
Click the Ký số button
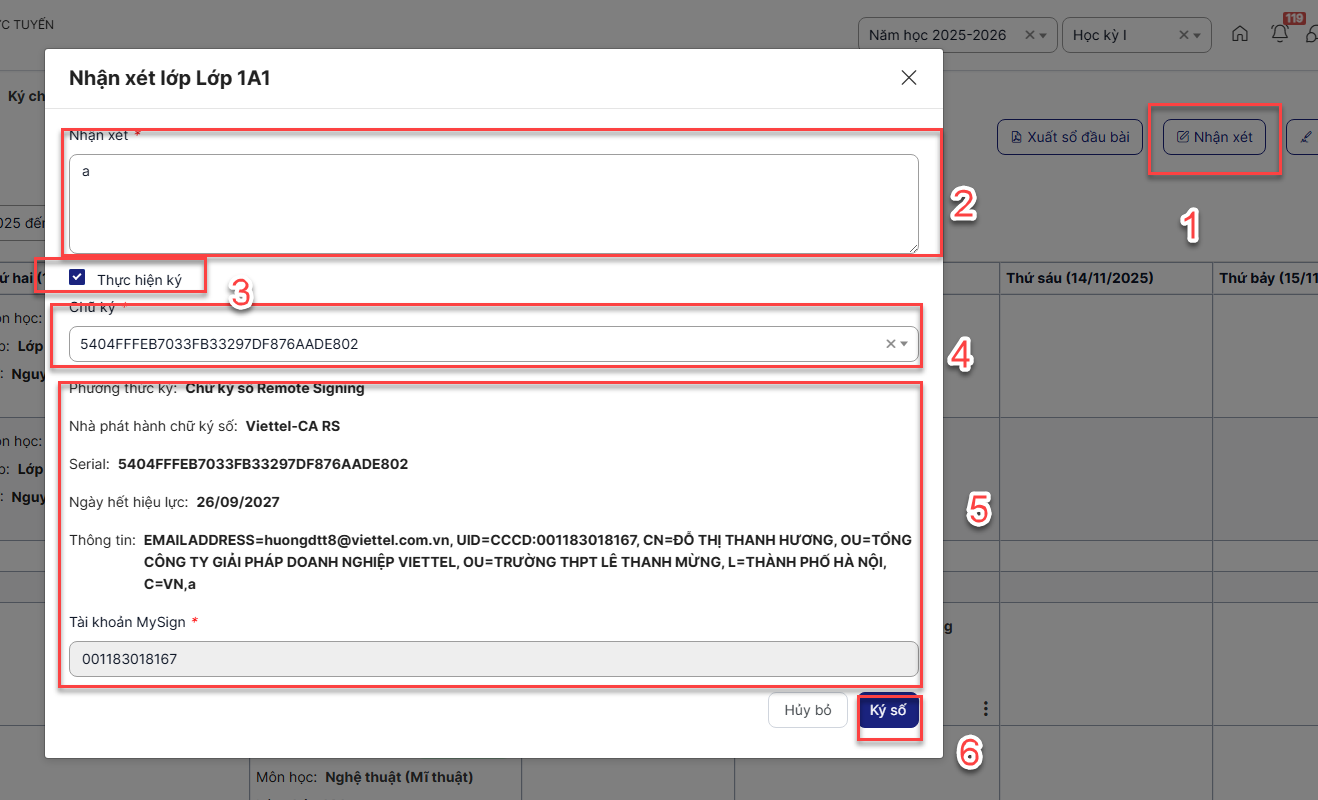tap(888, 710)
